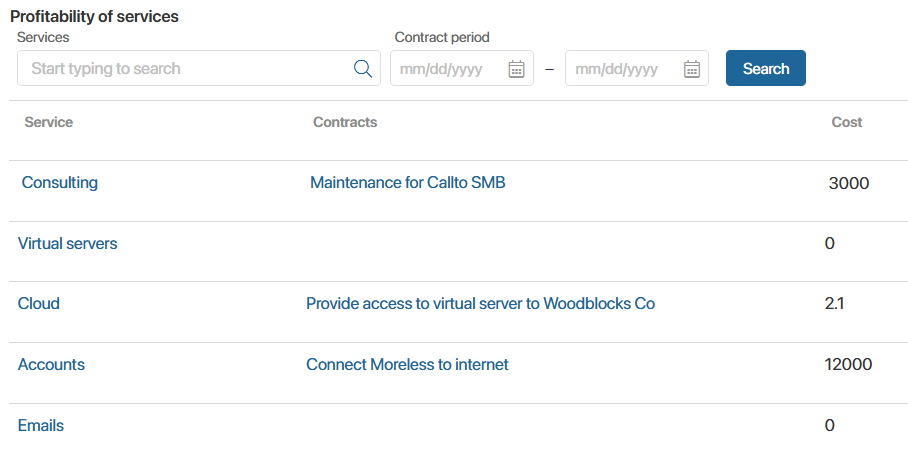Open the Virtual servers service link
This screenshot has height=453, width=908.
pos(68,243)
